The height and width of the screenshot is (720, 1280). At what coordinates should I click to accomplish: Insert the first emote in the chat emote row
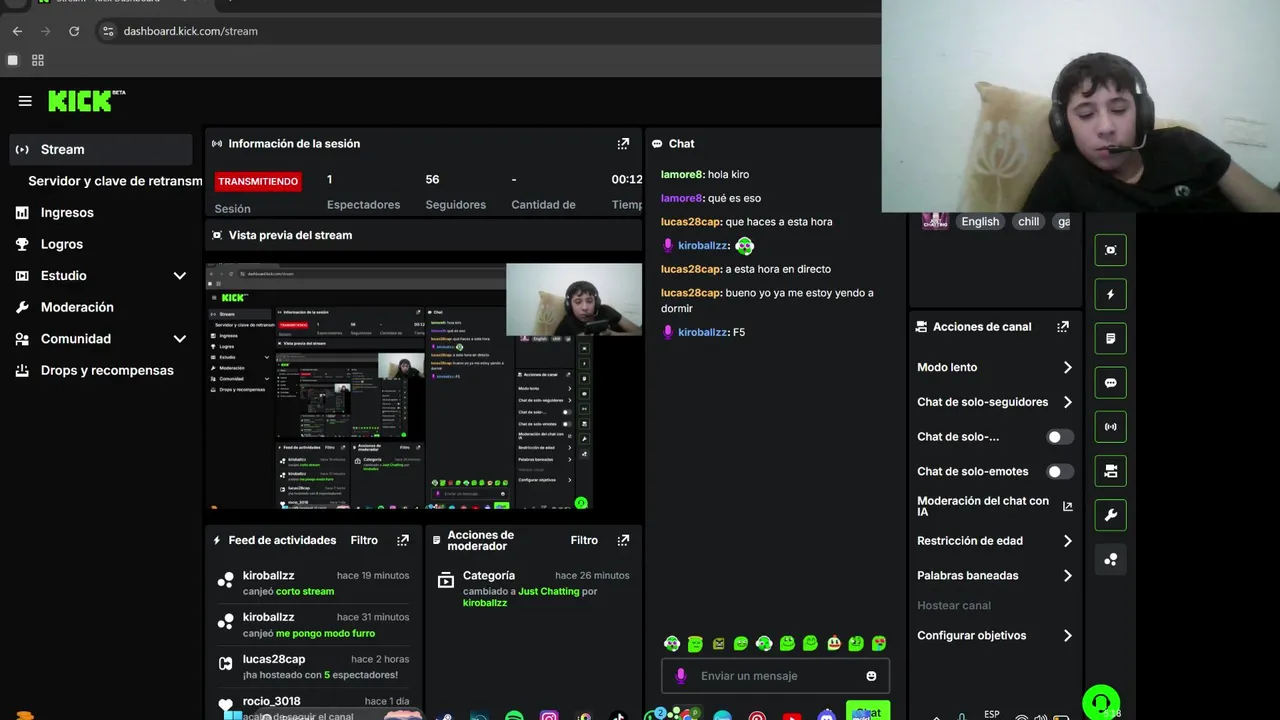point(672,643)
